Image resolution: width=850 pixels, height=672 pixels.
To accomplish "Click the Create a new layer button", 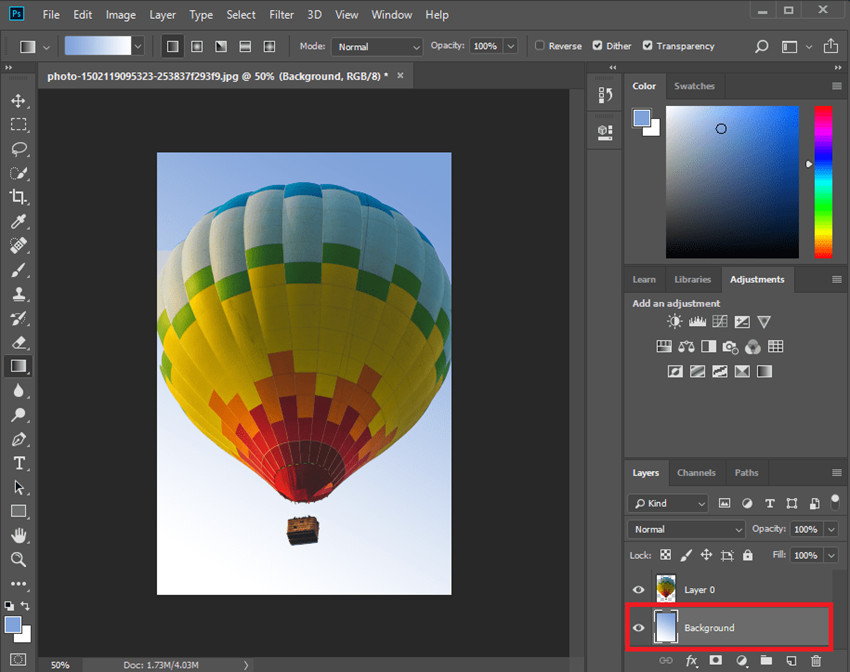I will coord(789,661).
